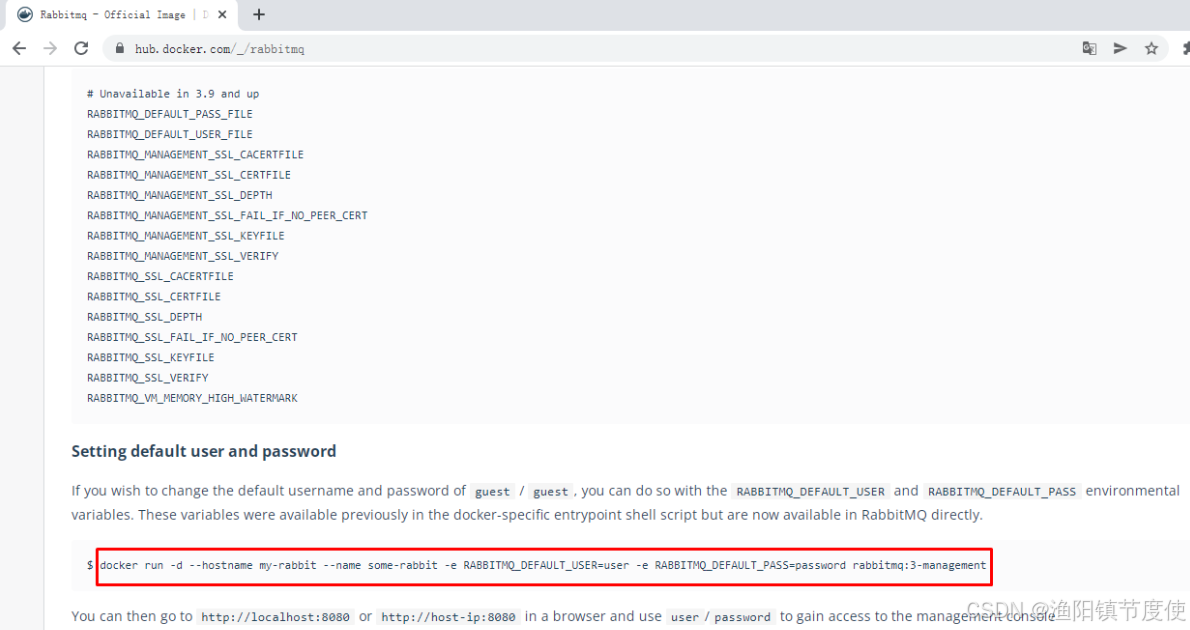This screenshot has height=630, width=1190.
Task: Click RABBITMQ_DEFAULT_PASS_FILE line
Action: pyautogui.click(x=170, y=114)
